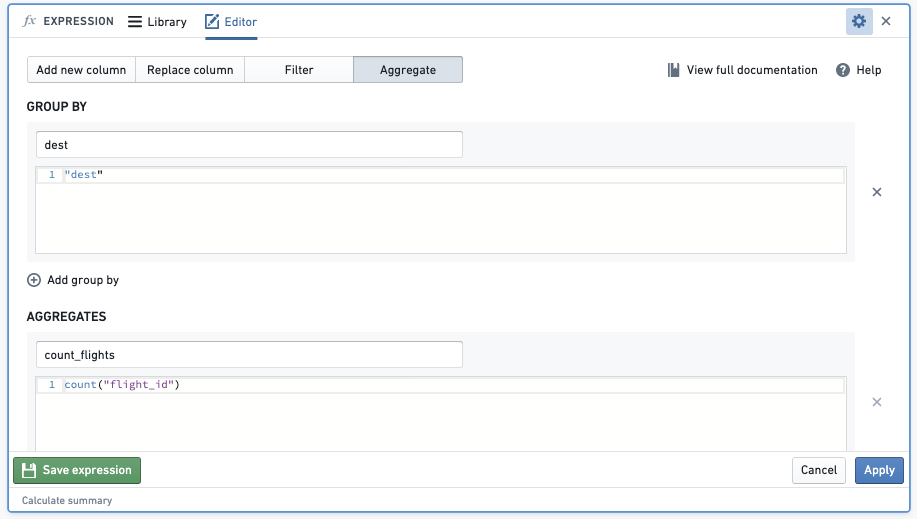This screenshot has height=519, width=917.
Task: Open View full documentation link
Action: [752, 70]
